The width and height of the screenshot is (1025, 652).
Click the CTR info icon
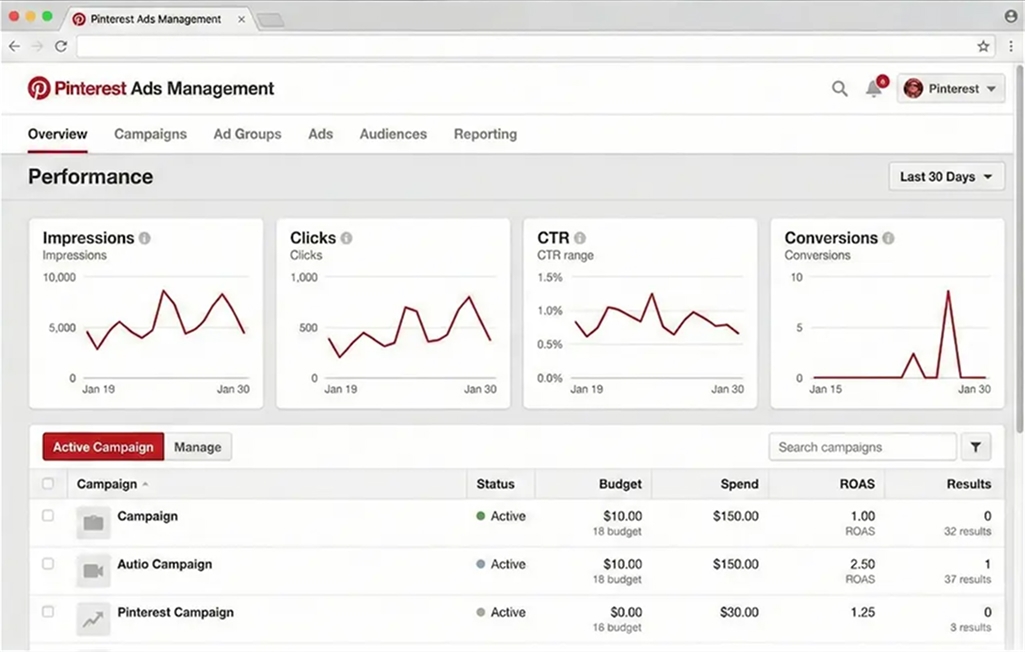coord(580,238)
